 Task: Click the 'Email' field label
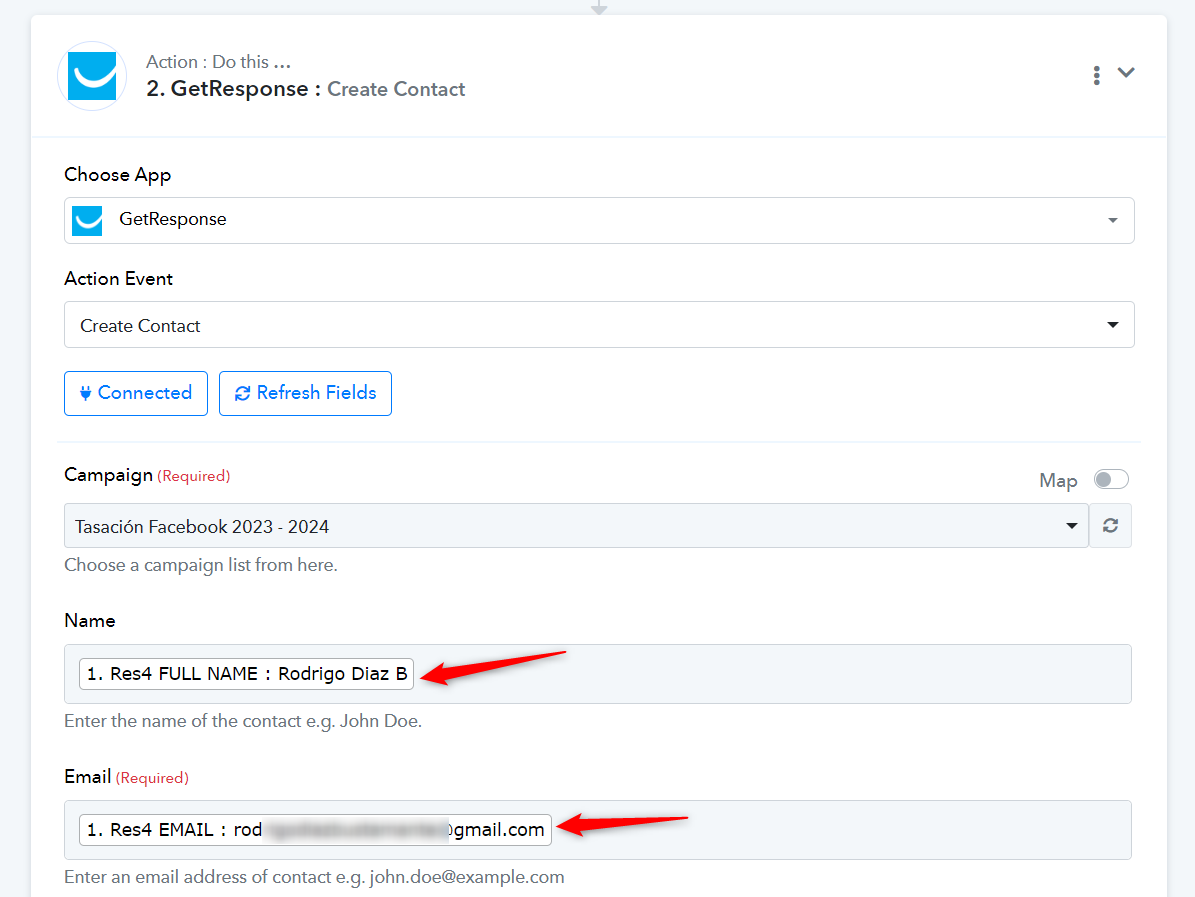88,777
